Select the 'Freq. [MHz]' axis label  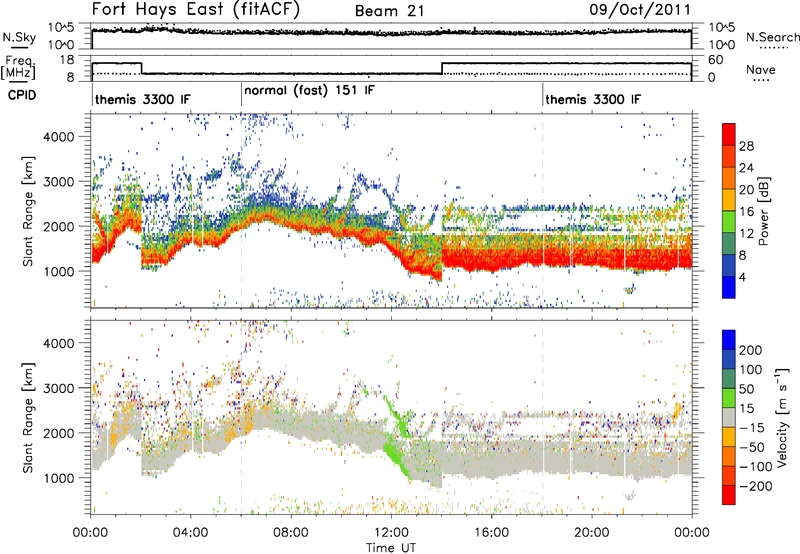(x=19, y=68)
